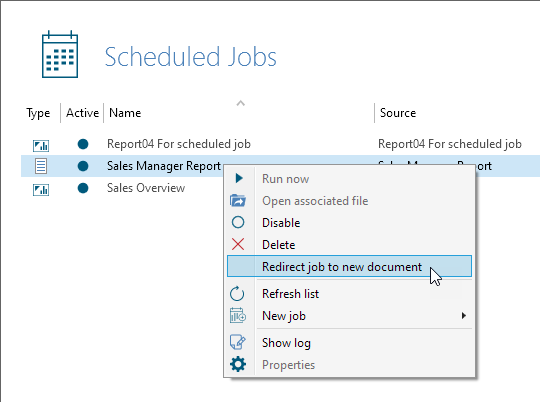The width and height of the screenshot is (540, 402).
Task: Toggle active dot for Sales Manager Report
Action: point(83,166)
